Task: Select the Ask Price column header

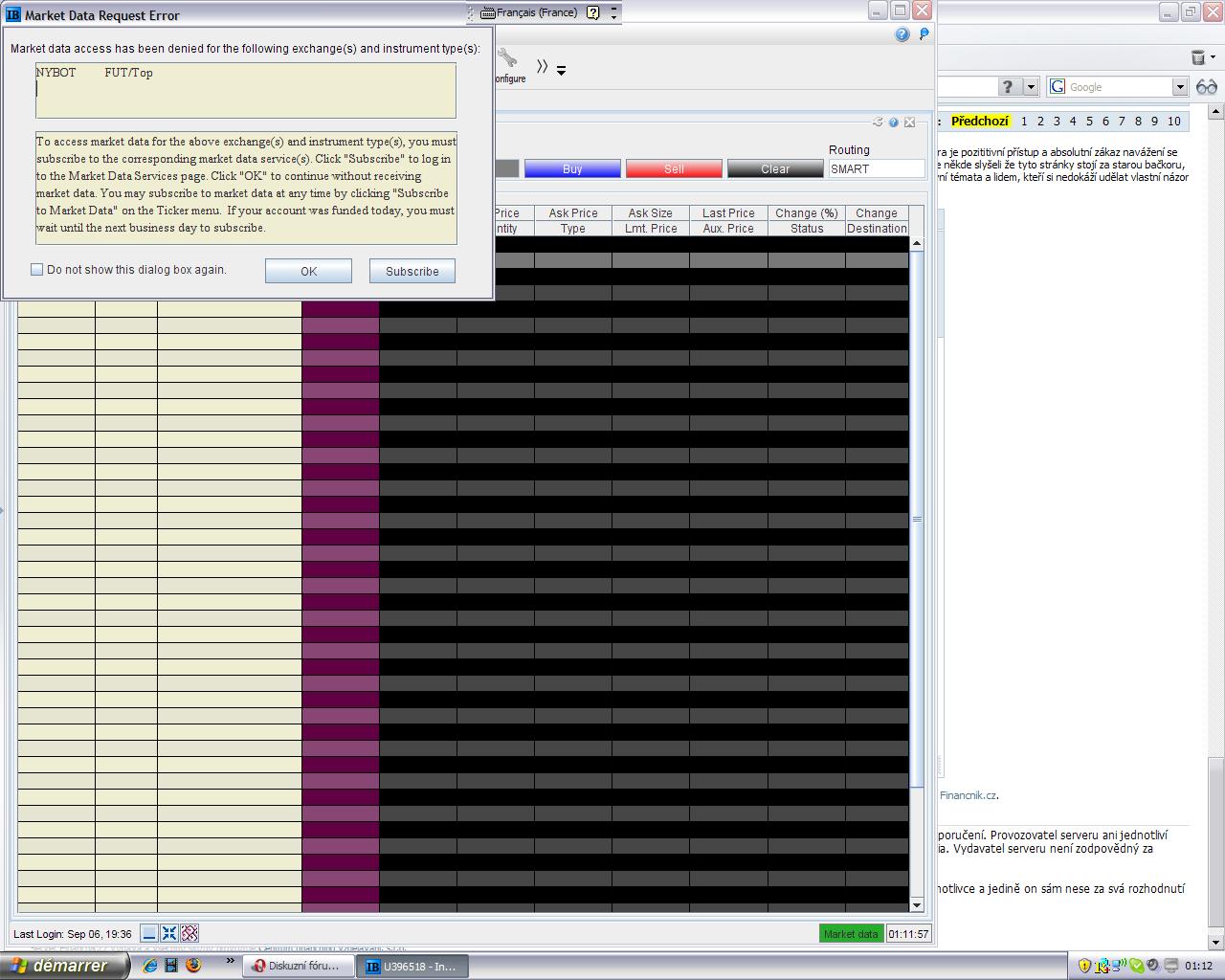Action: tap(573, 213)
